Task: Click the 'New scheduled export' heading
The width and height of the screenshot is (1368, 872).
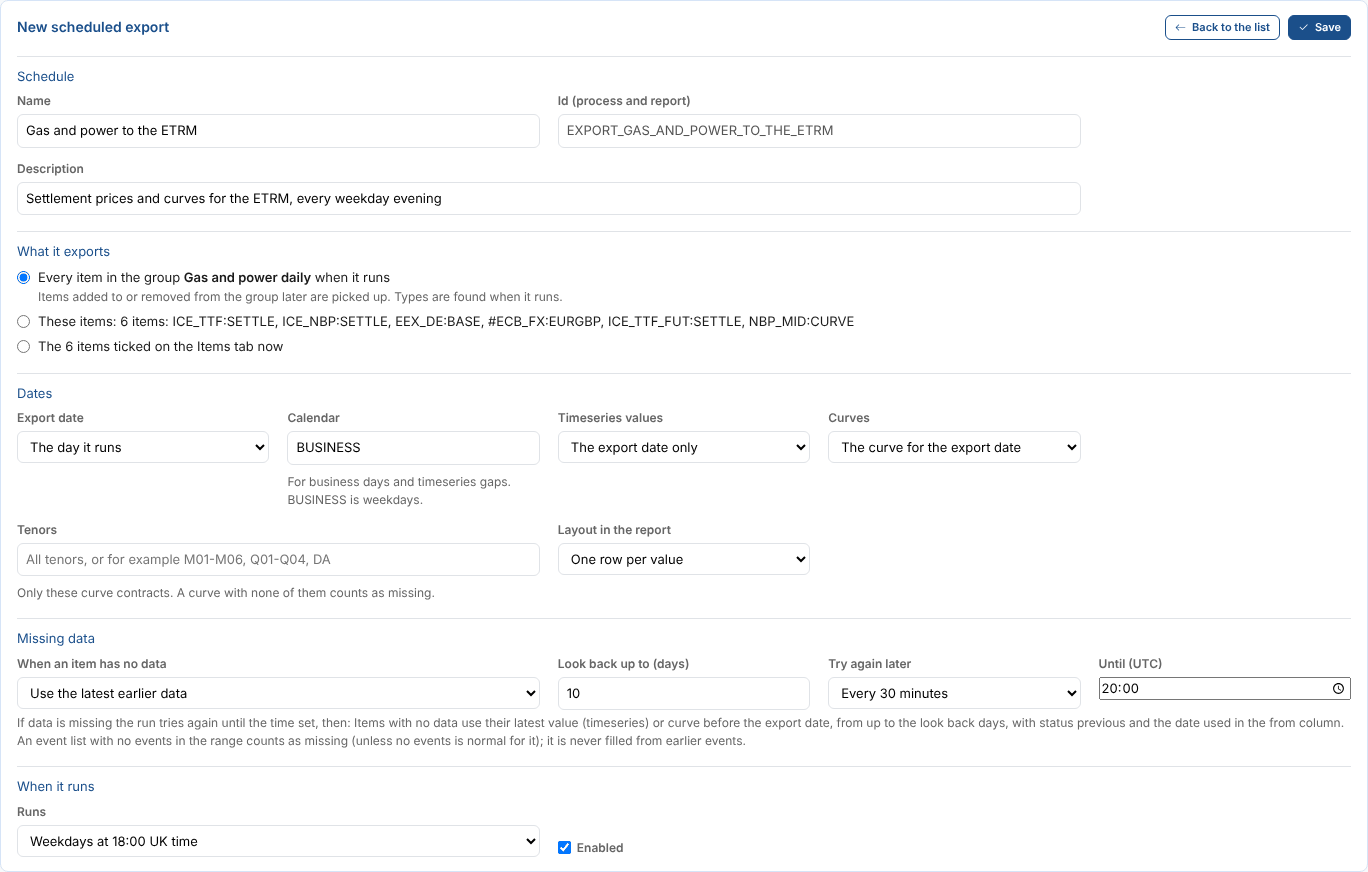Action: (93, 27)
